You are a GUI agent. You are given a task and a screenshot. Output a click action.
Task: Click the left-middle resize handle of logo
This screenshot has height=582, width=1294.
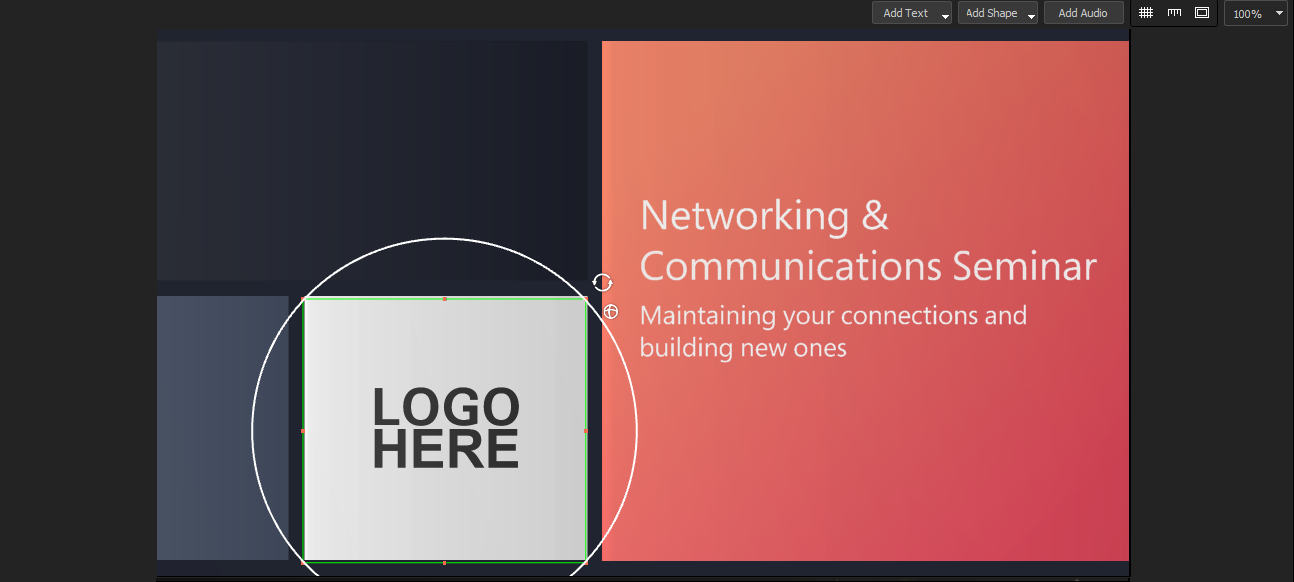(303, 431)
